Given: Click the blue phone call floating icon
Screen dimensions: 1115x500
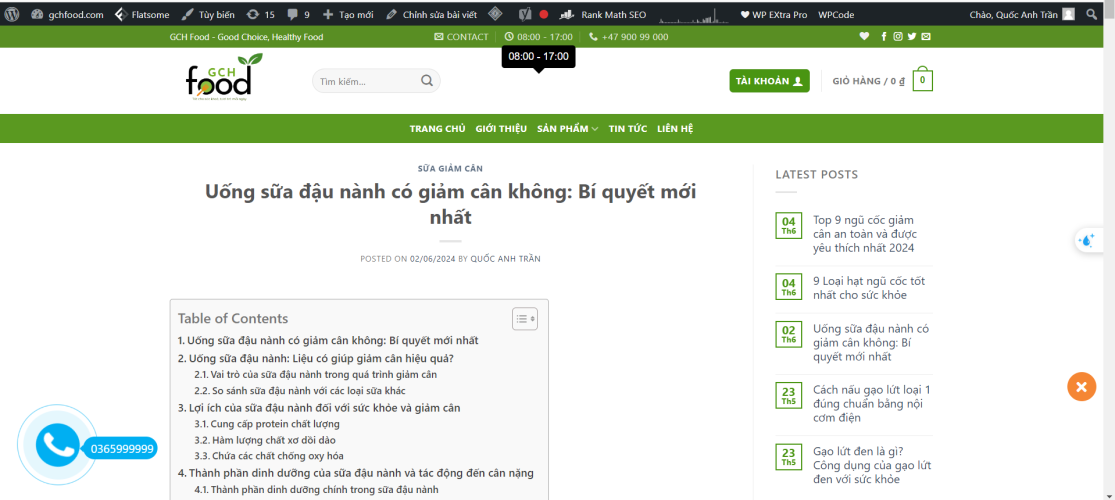Looking at the screenshot, I should pos(57,445).
